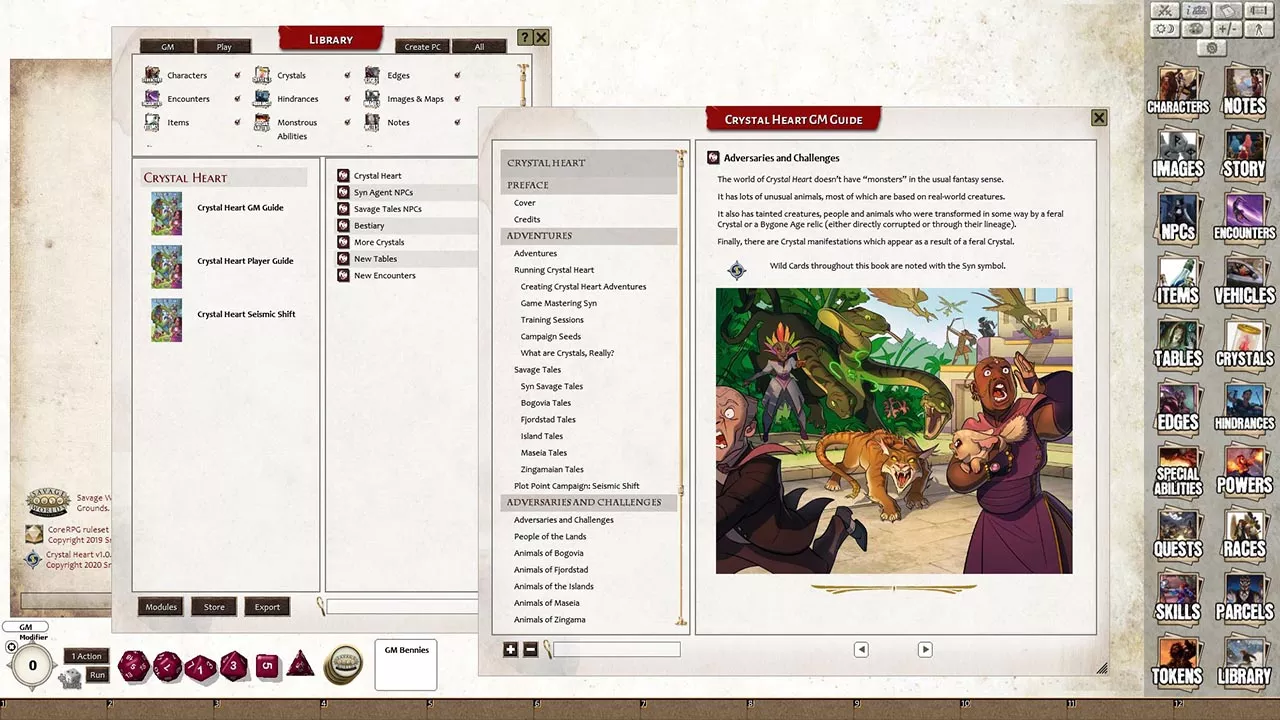
Task: Pick the d20 die from the dice tray
Action: click(x=134, y=666)
